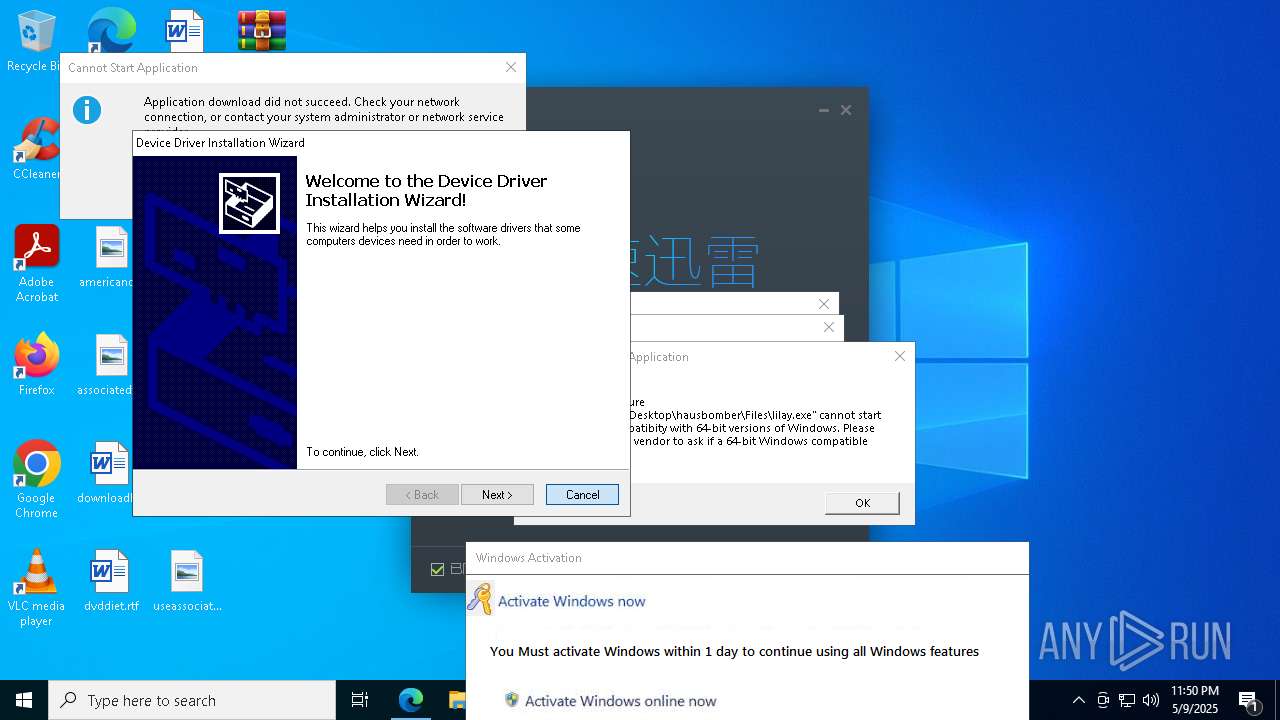Screen dimensions: 1280x720
Task: Click the device driver wizard hardware icon
Action: tap(249, 203)
